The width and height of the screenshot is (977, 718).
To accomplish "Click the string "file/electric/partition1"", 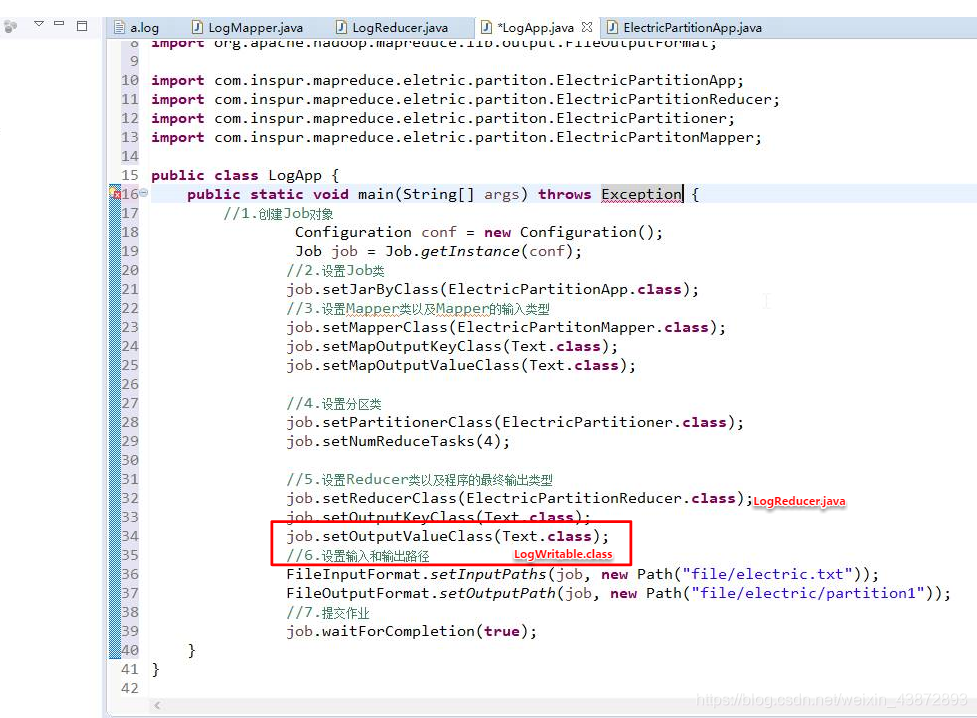I will coord(808,593).
